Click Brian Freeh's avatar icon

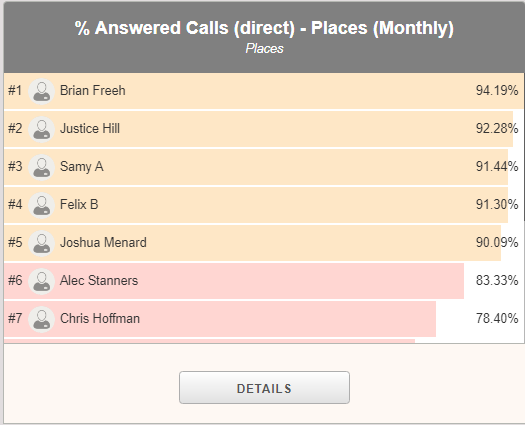click(42, 91)
